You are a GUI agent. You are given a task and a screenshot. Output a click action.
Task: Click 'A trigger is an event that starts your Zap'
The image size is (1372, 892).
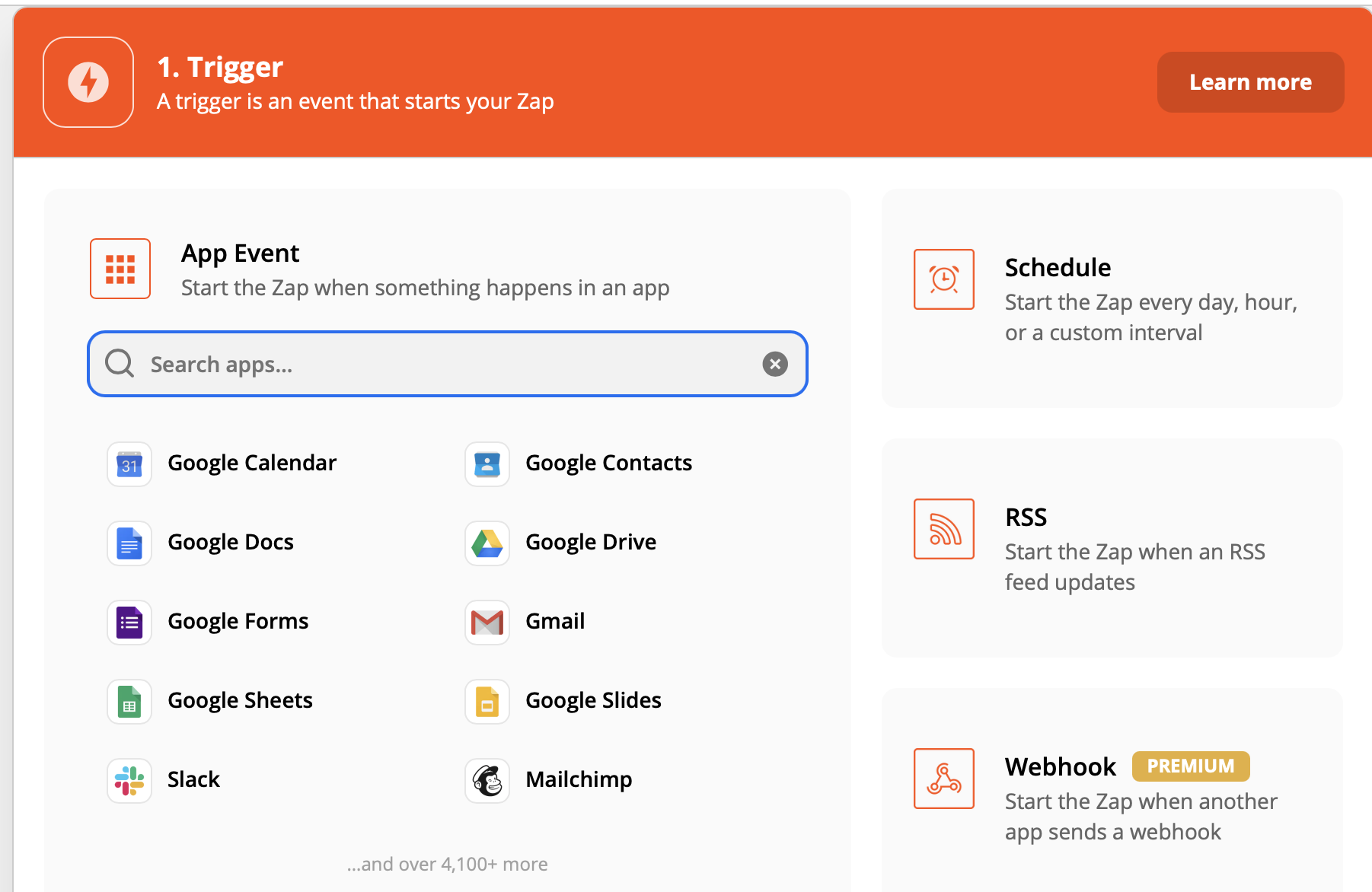point(355,102)
